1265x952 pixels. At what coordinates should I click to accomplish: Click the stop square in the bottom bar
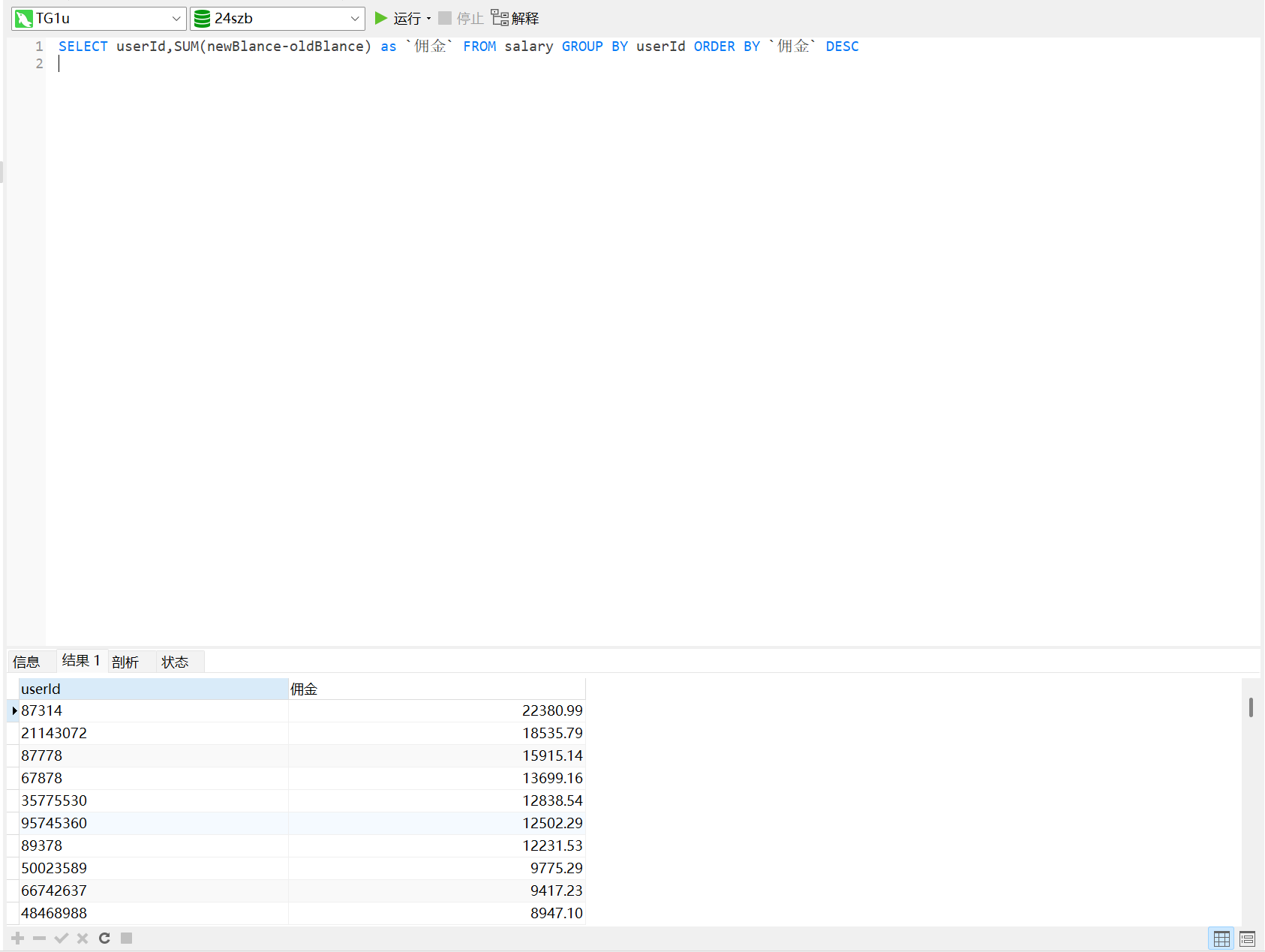click(x=127, y=938)
